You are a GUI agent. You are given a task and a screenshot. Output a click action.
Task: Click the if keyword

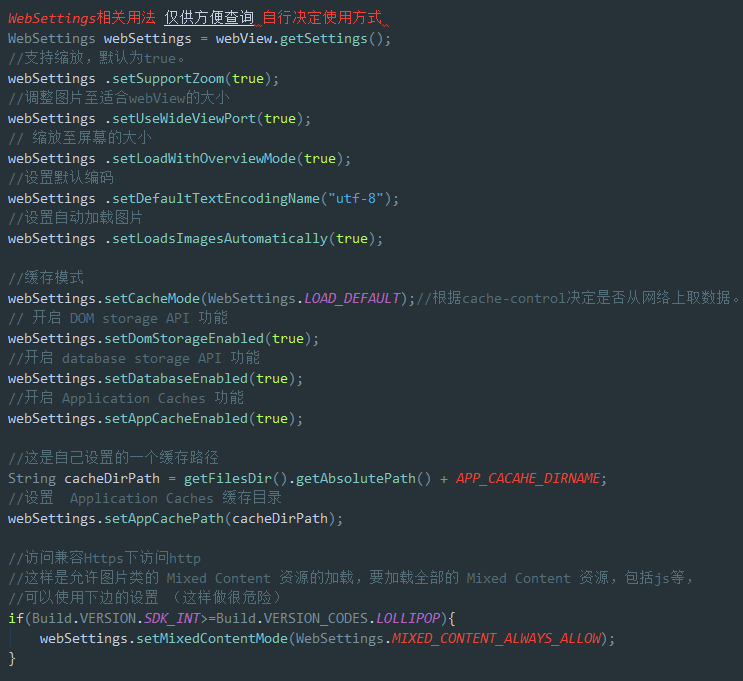[16, 618]
